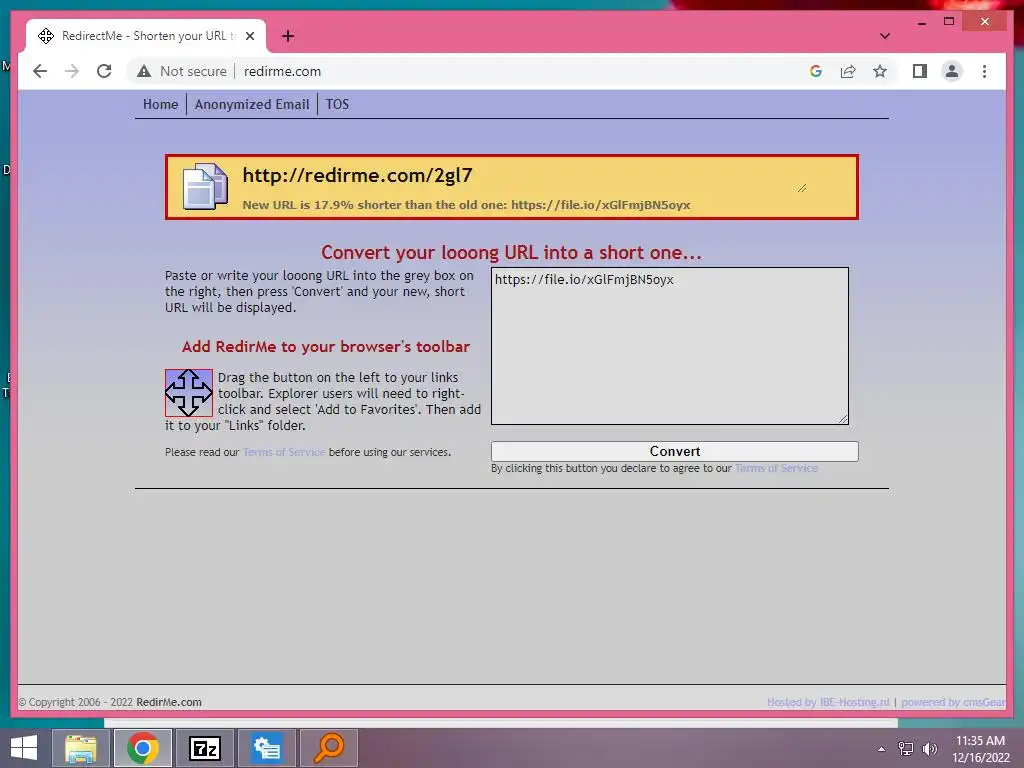Click the textarea resize handle corner
This screenshot has width=1024, height=768.
coord(842,419)
